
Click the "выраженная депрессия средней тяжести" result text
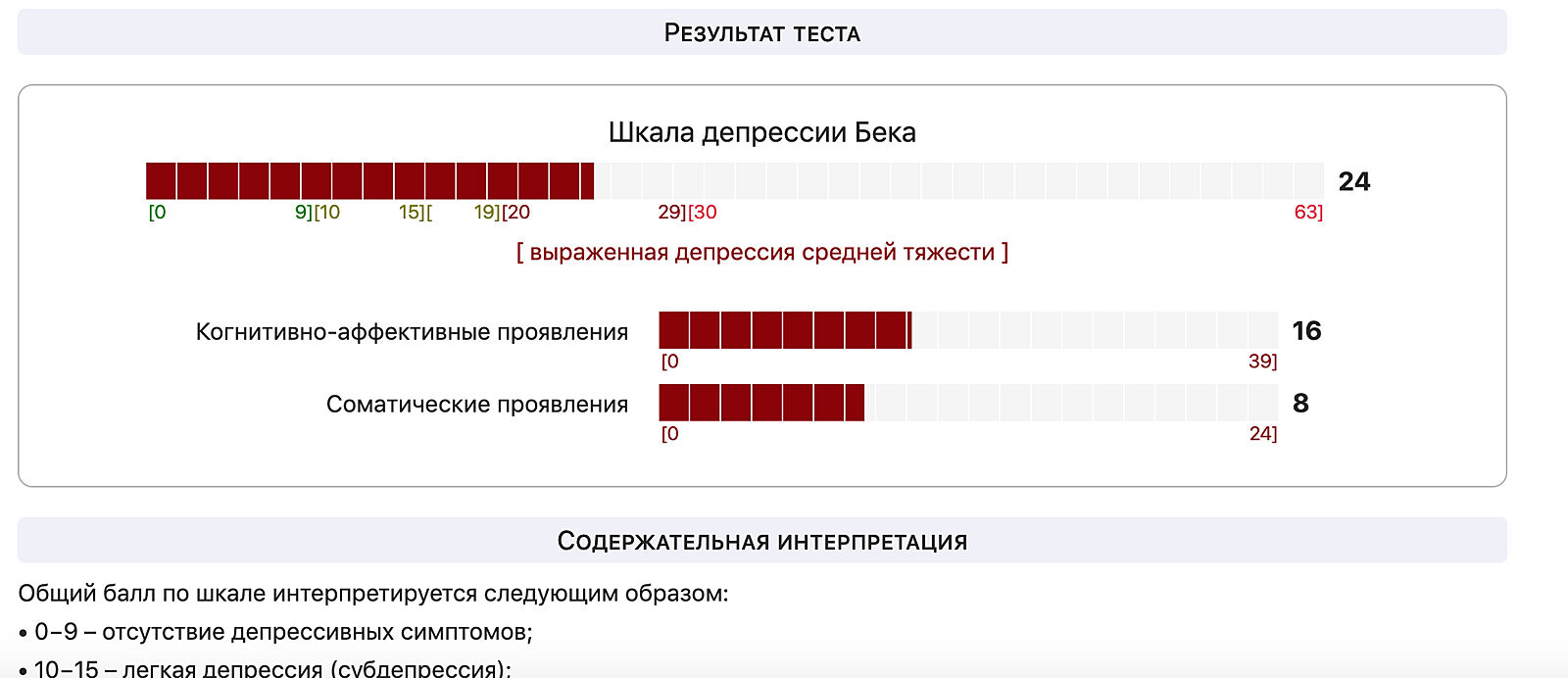[761, 252]
